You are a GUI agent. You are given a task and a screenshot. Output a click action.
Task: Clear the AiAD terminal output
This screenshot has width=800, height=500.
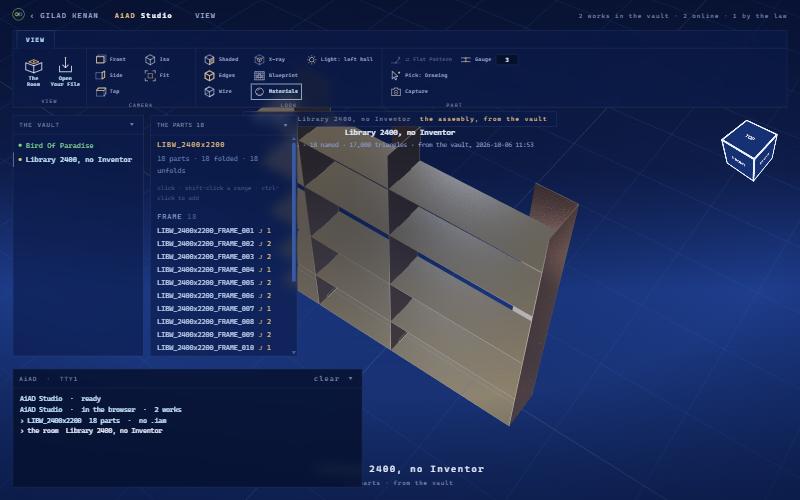(327, 379)
